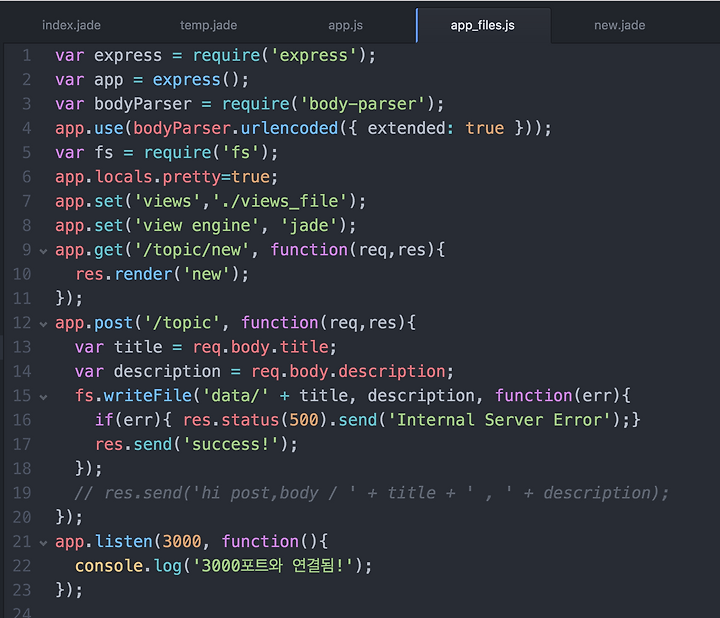
Task: Click 'extended:' on line 4
Action: (411, 129)
